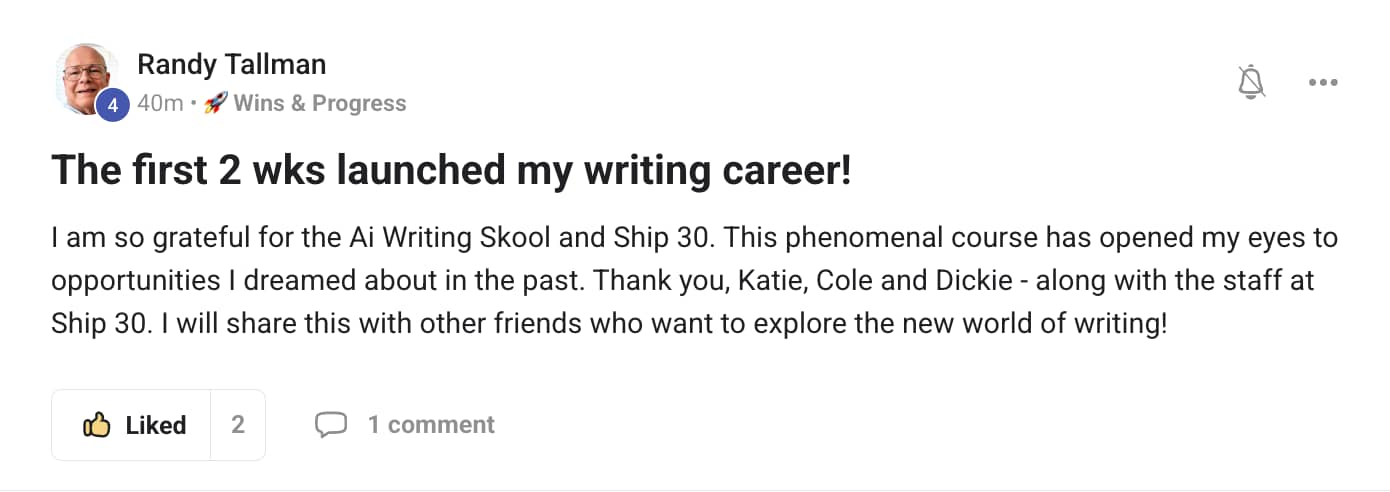The image size is (1390, 492).
Task: Click the speech bubble comment icon
Action: coord(331,425)
